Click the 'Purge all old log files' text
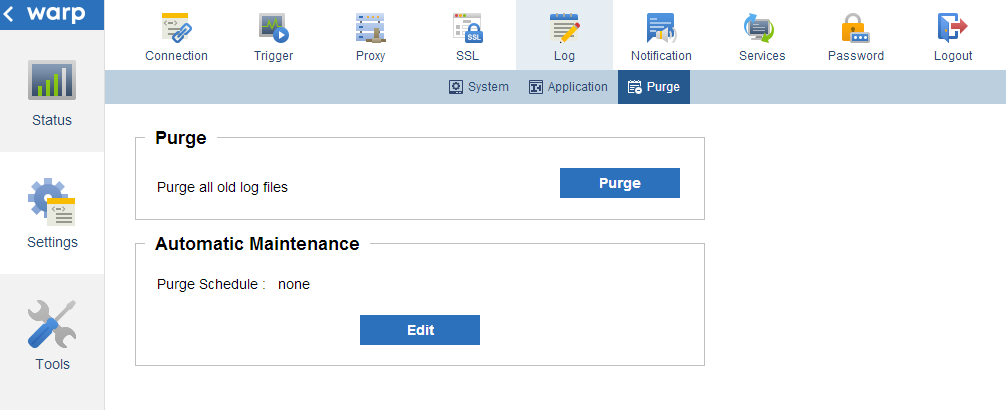1006x410 pixels. [223, 187]
